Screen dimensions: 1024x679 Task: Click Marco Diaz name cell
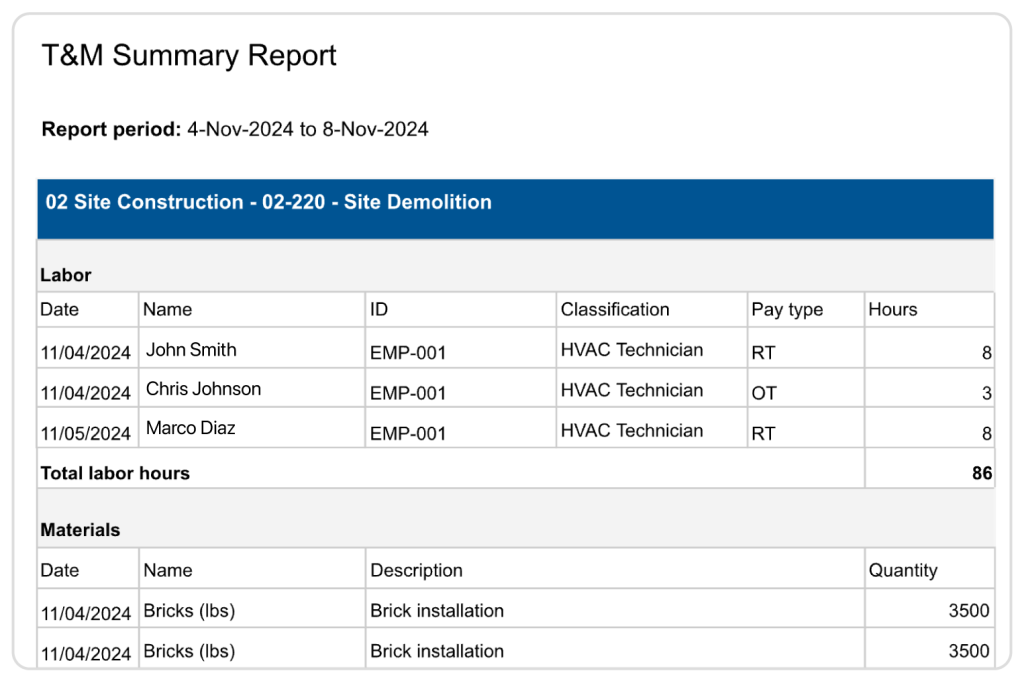(x=190, y=428)
